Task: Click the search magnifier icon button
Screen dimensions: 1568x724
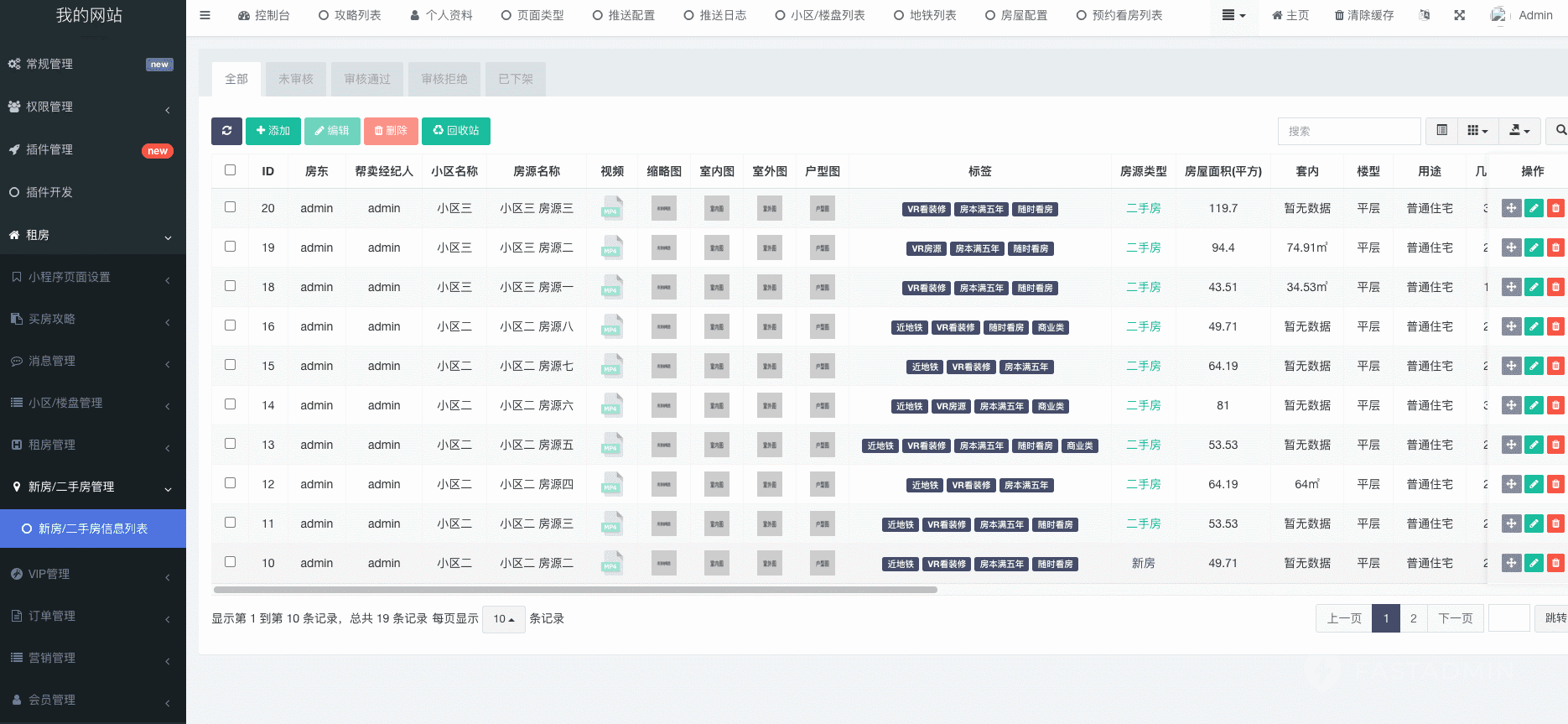Action: tap(1559, 131)
